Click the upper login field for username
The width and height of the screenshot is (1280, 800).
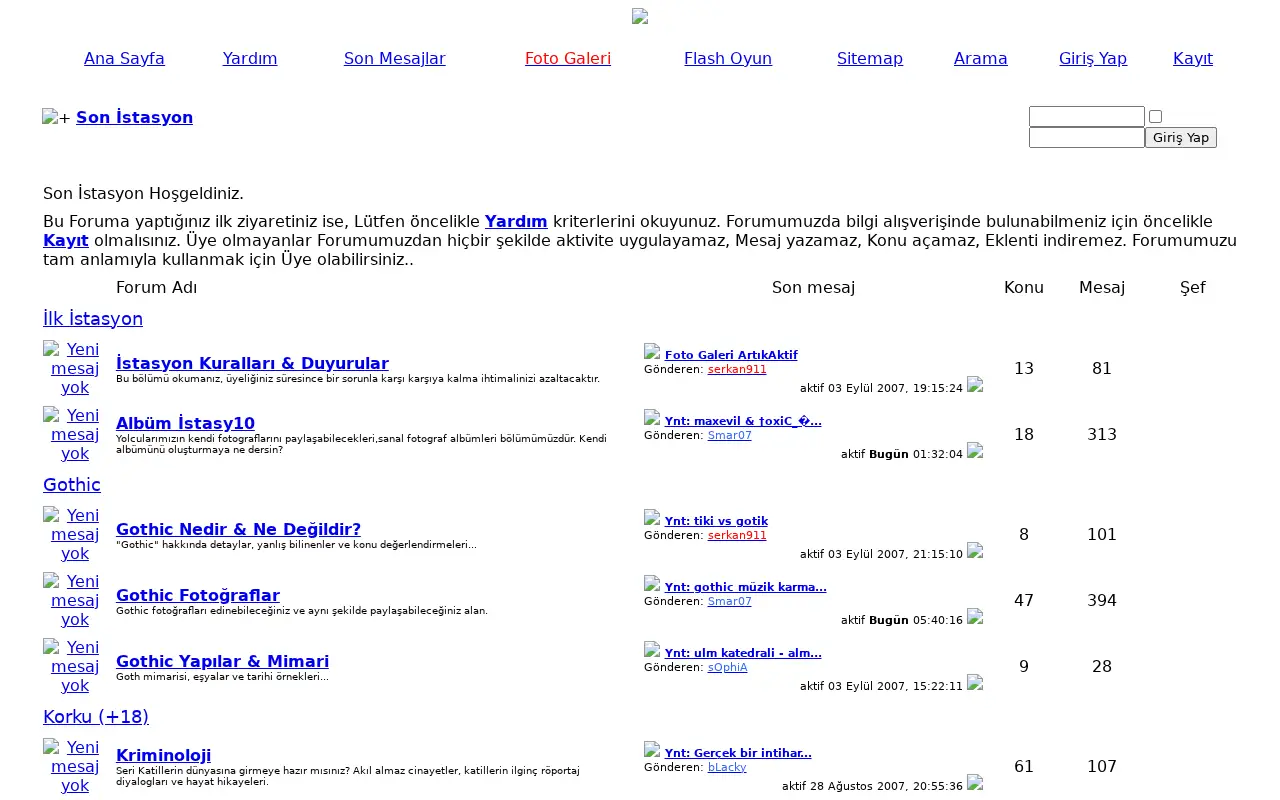pyautogui.click(x=1087, y=117)
